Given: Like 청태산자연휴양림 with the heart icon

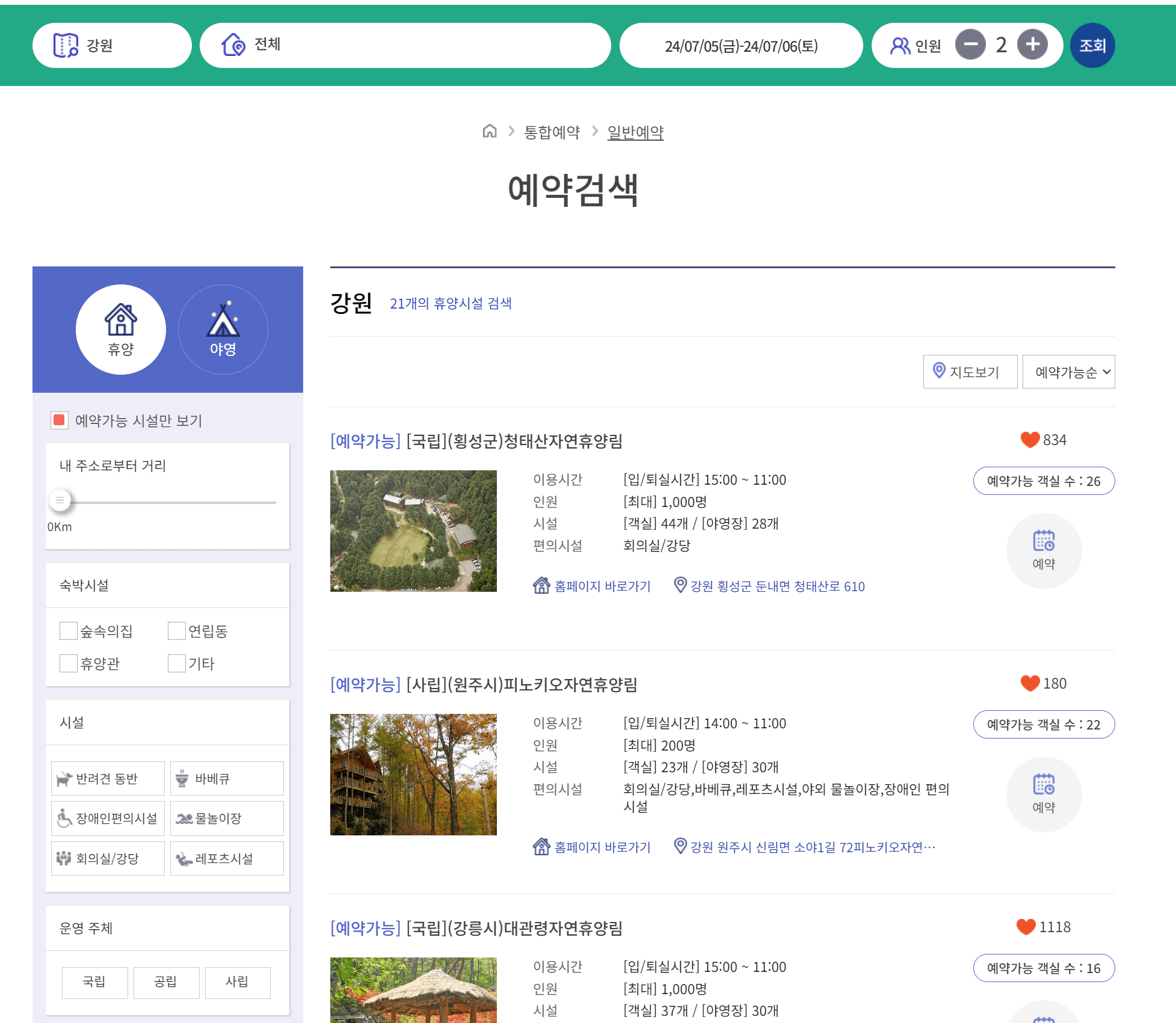Looking at the screenshot, I should click(1030, 440).
